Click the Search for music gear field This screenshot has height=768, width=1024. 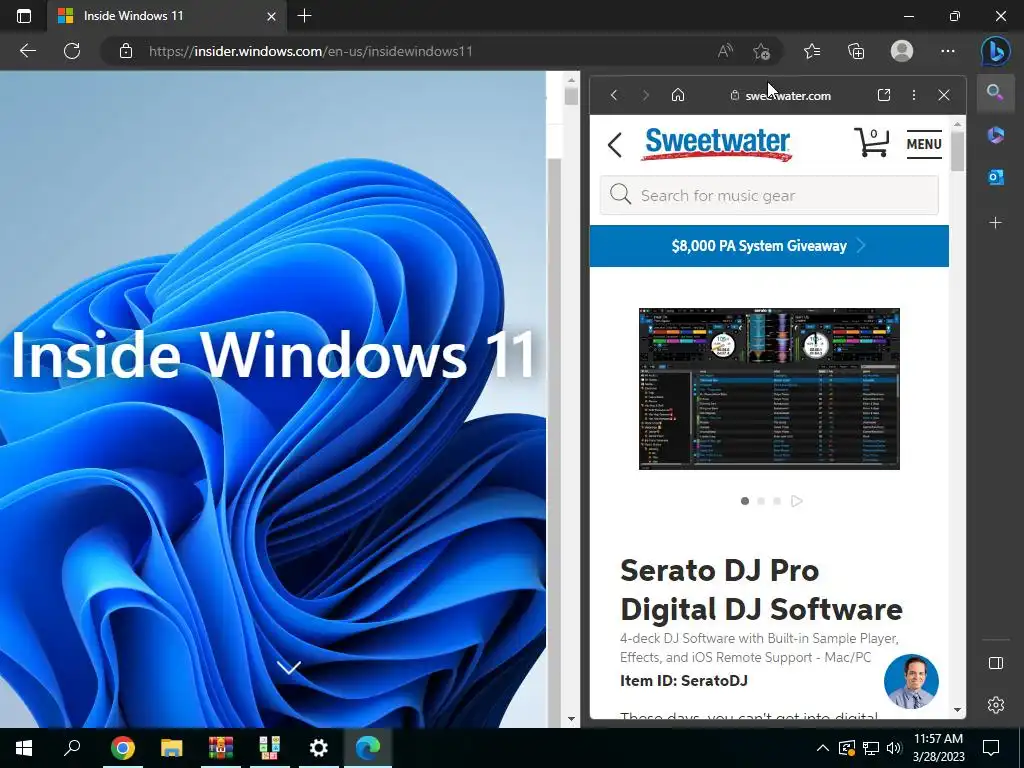[x=769, y=195]
